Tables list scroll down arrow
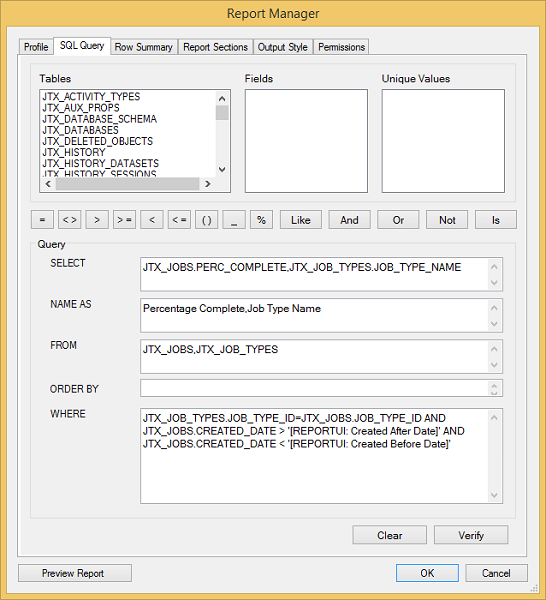 click(222, 169)
